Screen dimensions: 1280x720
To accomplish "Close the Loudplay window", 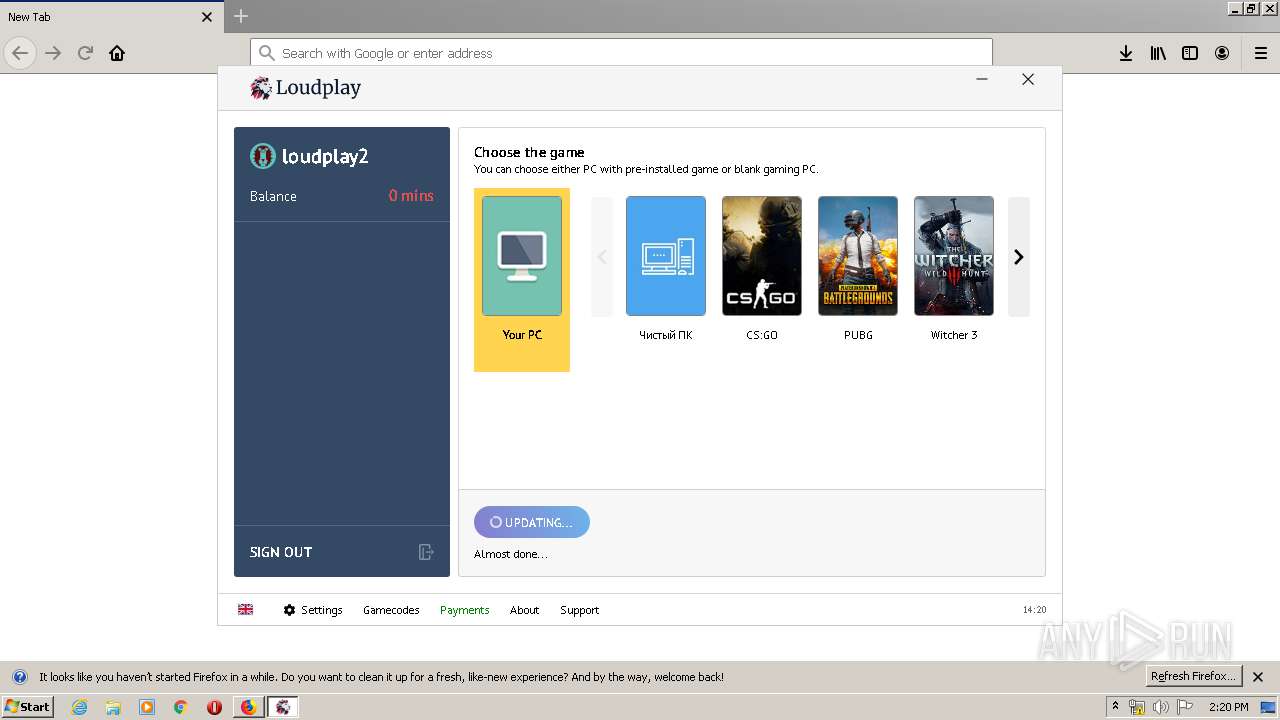I will [x=1028, y=79].
